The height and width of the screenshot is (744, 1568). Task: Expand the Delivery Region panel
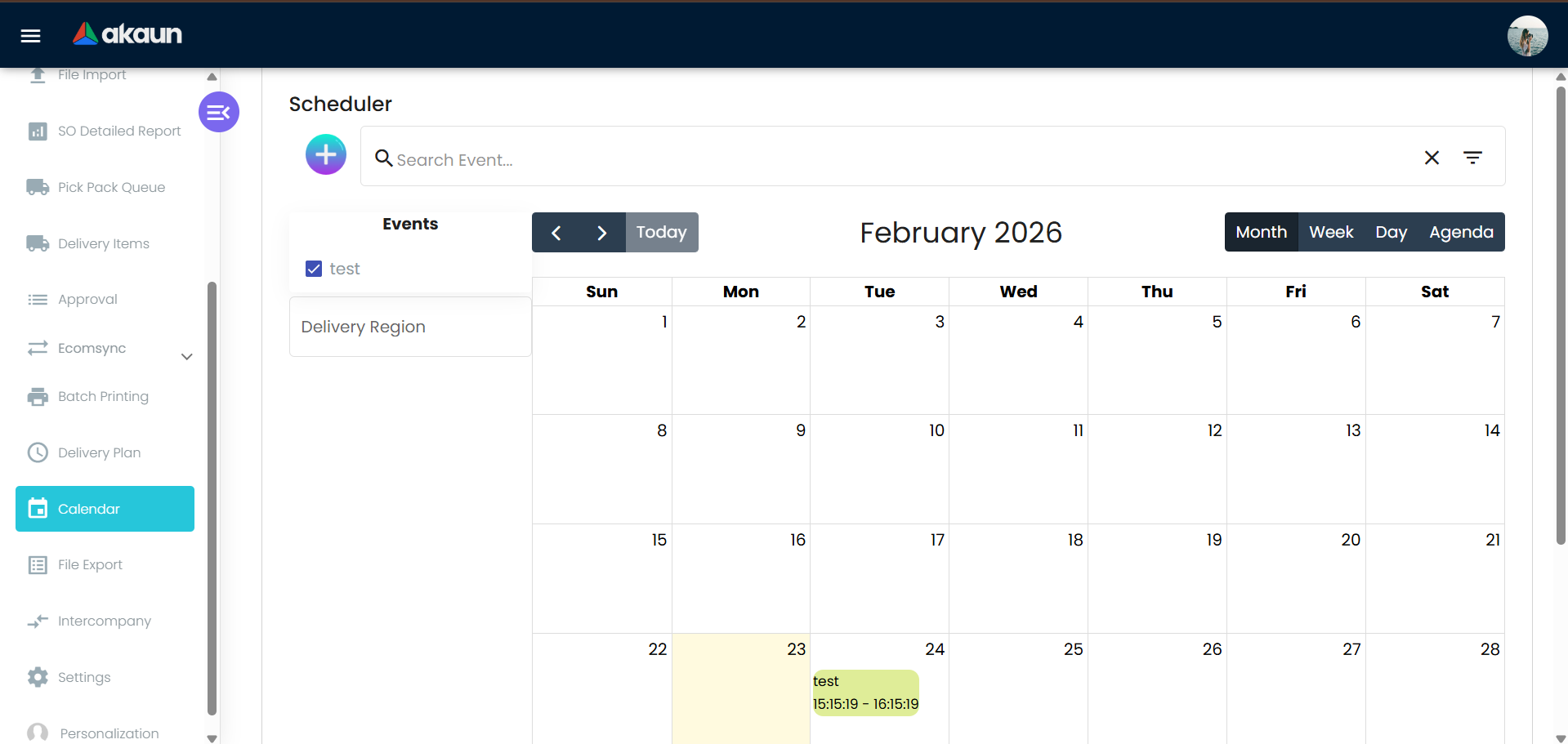[410, 327]
